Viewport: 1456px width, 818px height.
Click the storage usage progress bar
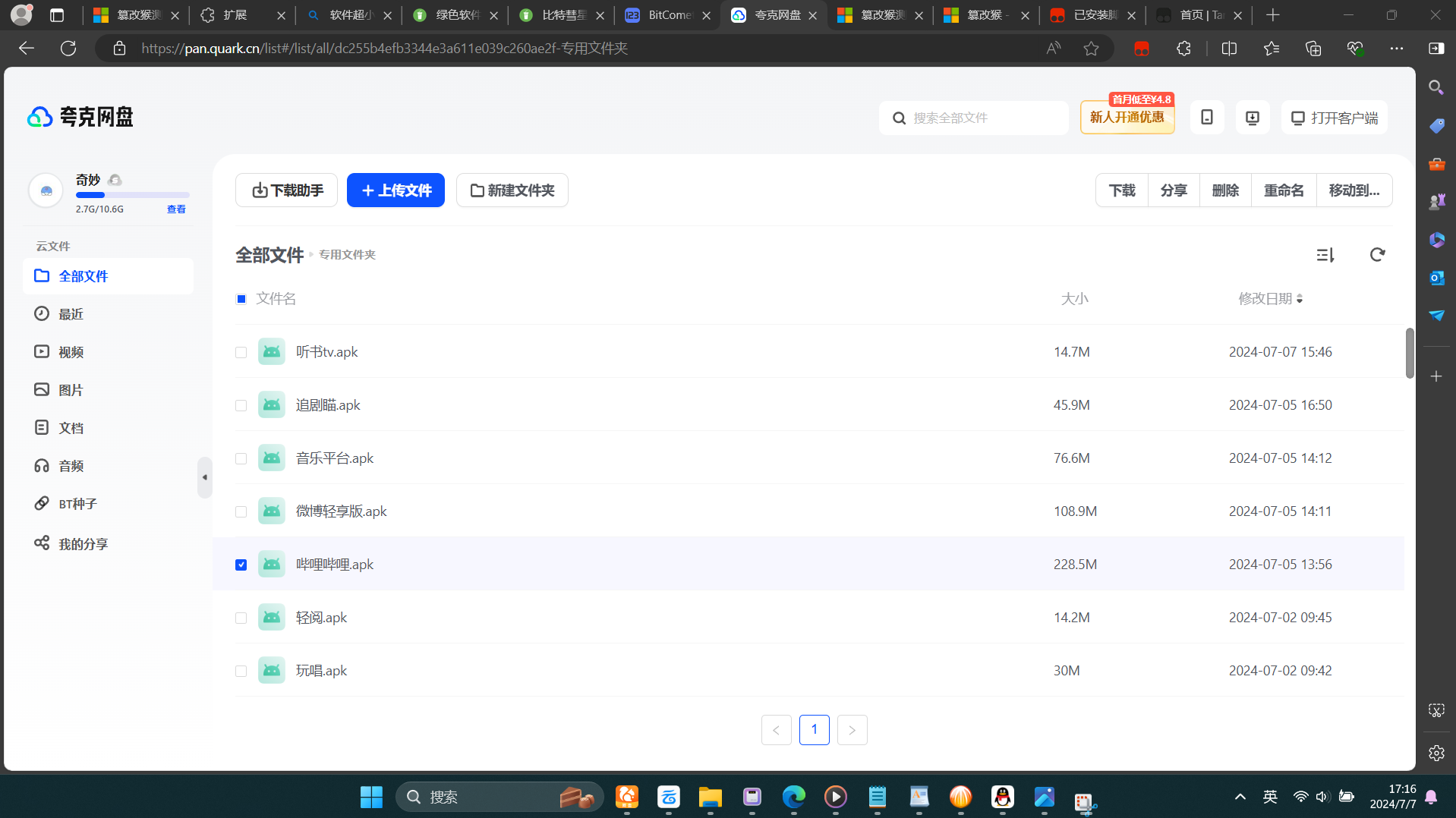coord(132,196)
